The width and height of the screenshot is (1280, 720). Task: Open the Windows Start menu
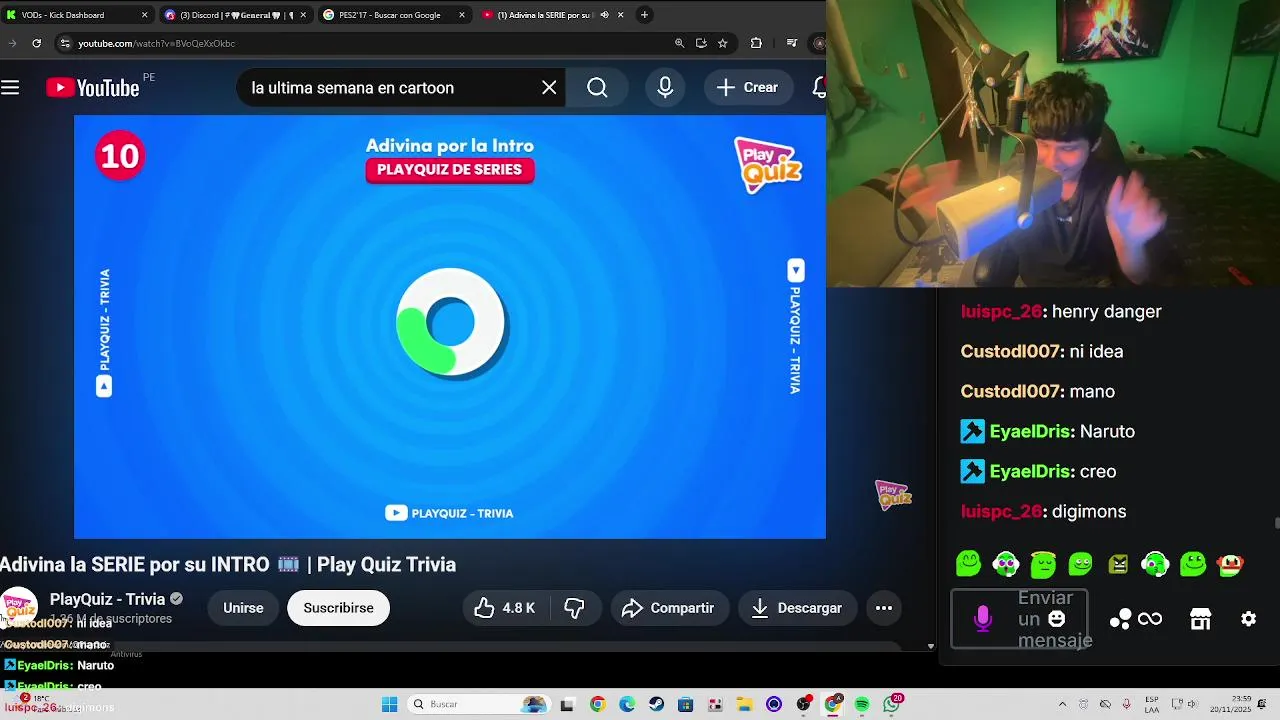[x=389, y=704]
